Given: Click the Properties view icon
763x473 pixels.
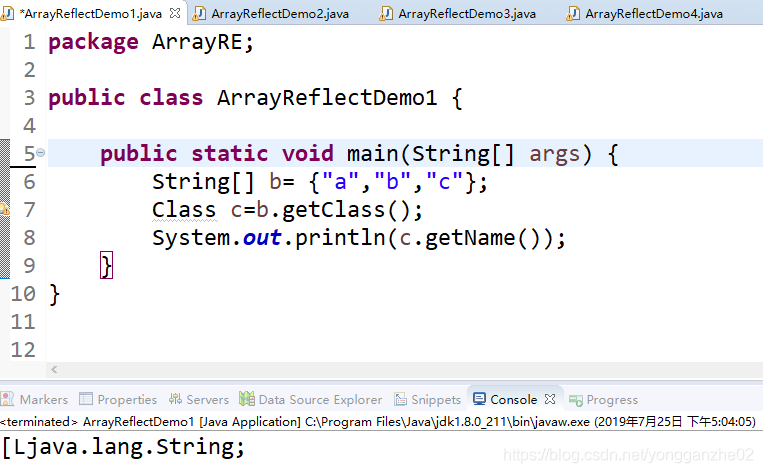Looking at the screenshot, I should coord(86,399).
